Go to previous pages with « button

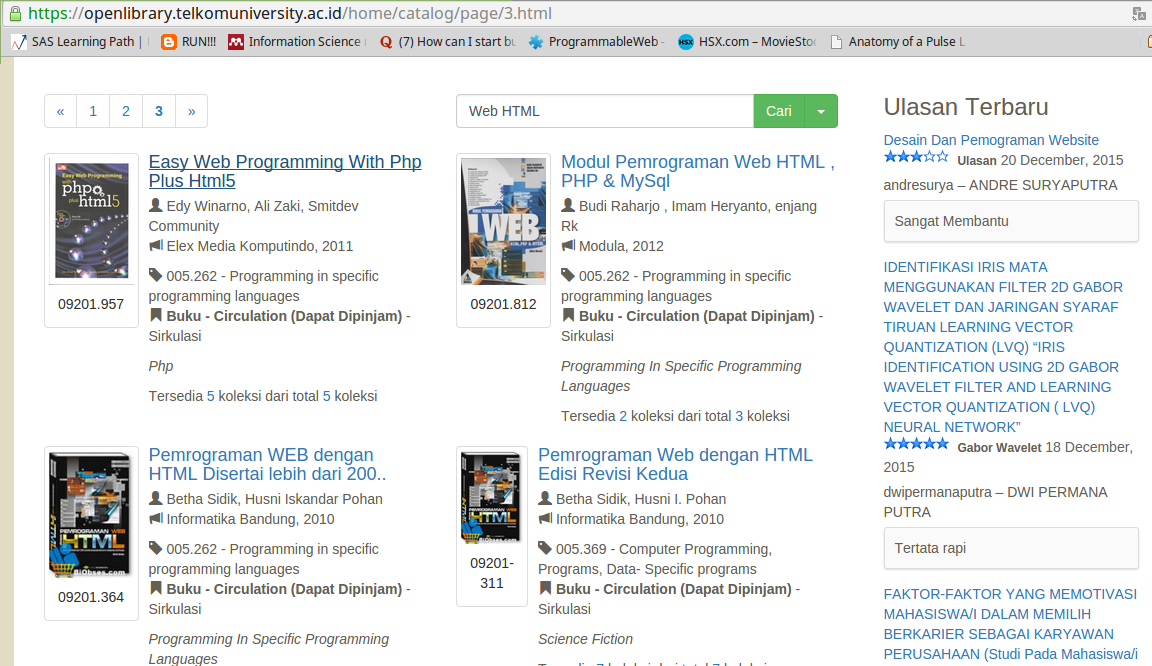[60, 111]
